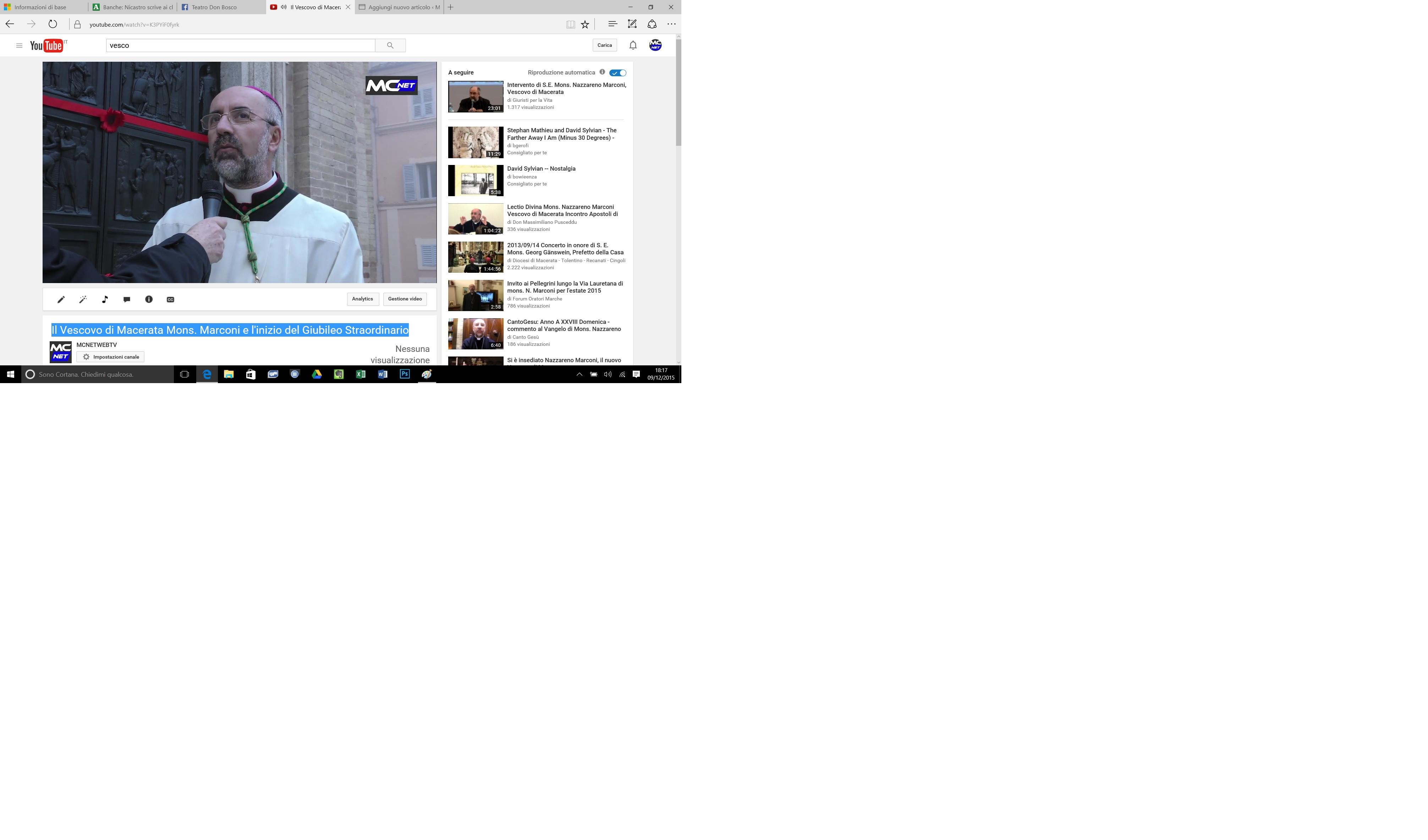The height and width of the screenshot is (840, 1428).
Task: Open the subtitles CC icon
Action: point(171,300)
